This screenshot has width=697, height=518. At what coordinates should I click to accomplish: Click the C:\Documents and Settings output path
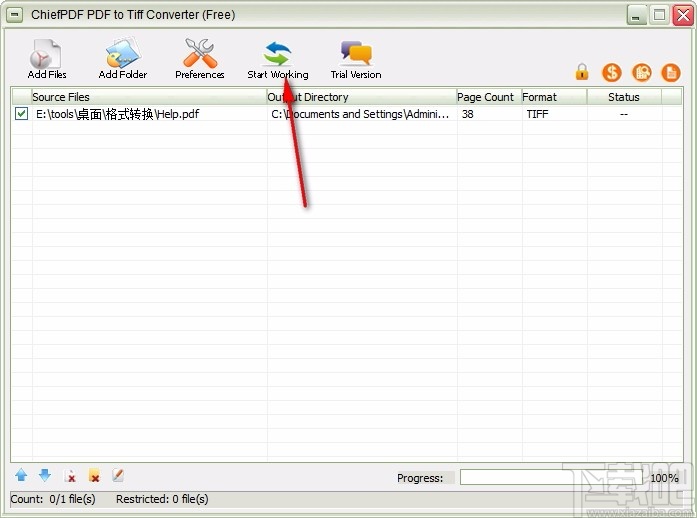click(x=360, y=114)
